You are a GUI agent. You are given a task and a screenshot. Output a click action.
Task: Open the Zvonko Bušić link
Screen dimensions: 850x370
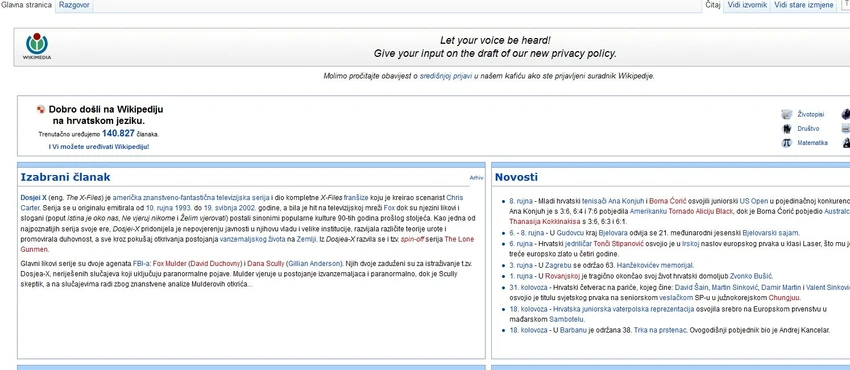[751, 276]
